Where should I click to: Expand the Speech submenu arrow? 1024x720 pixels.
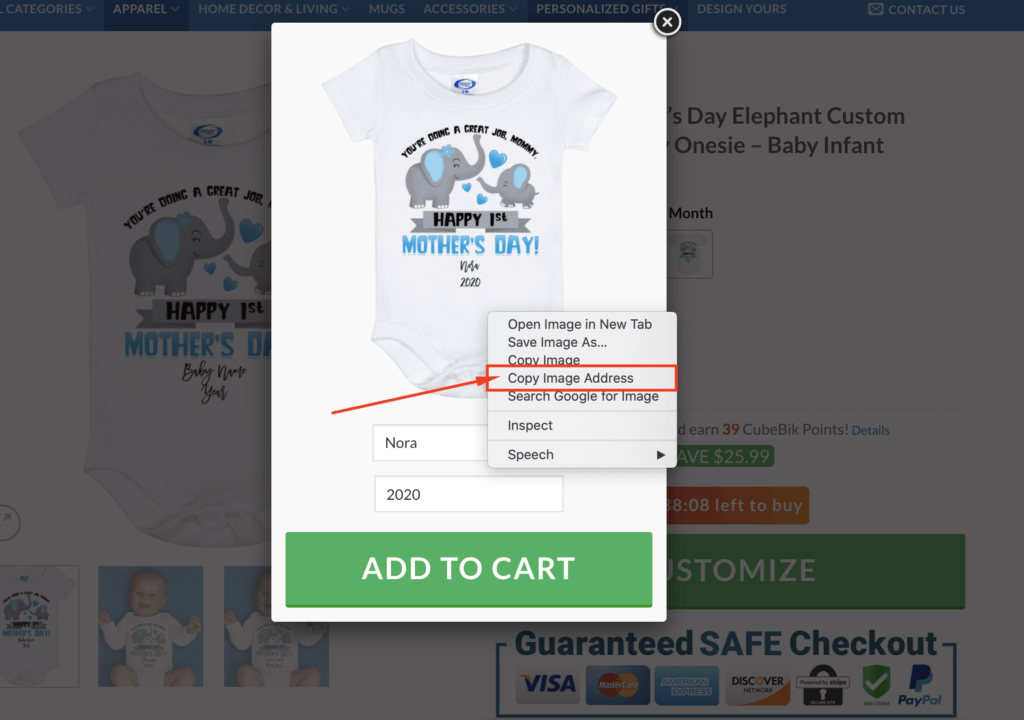coord(661,455)
